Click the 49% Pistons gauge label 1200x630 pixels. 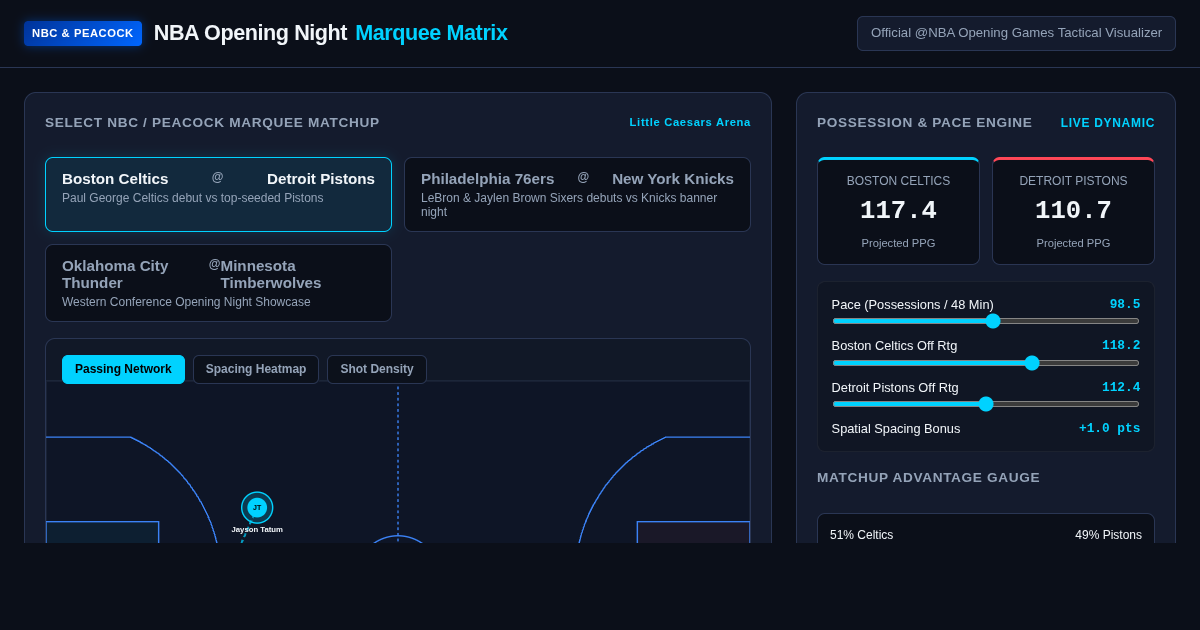tap(1108, 535)
